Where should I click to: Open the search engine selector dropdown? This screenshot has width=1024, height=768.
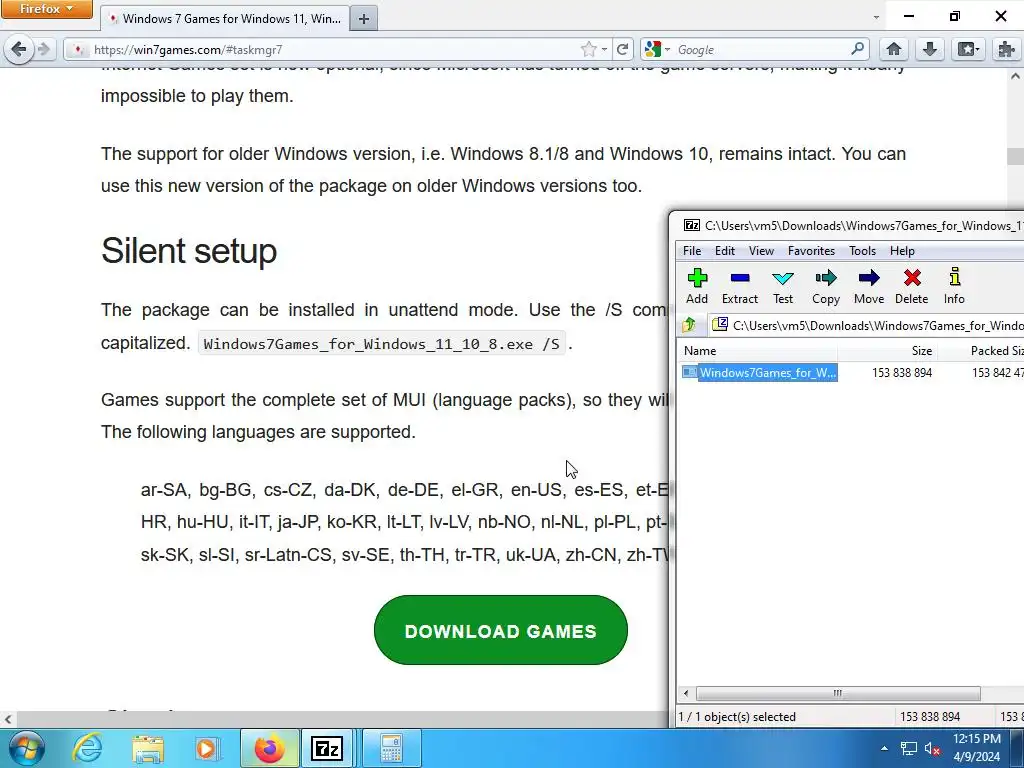(657, 49)
